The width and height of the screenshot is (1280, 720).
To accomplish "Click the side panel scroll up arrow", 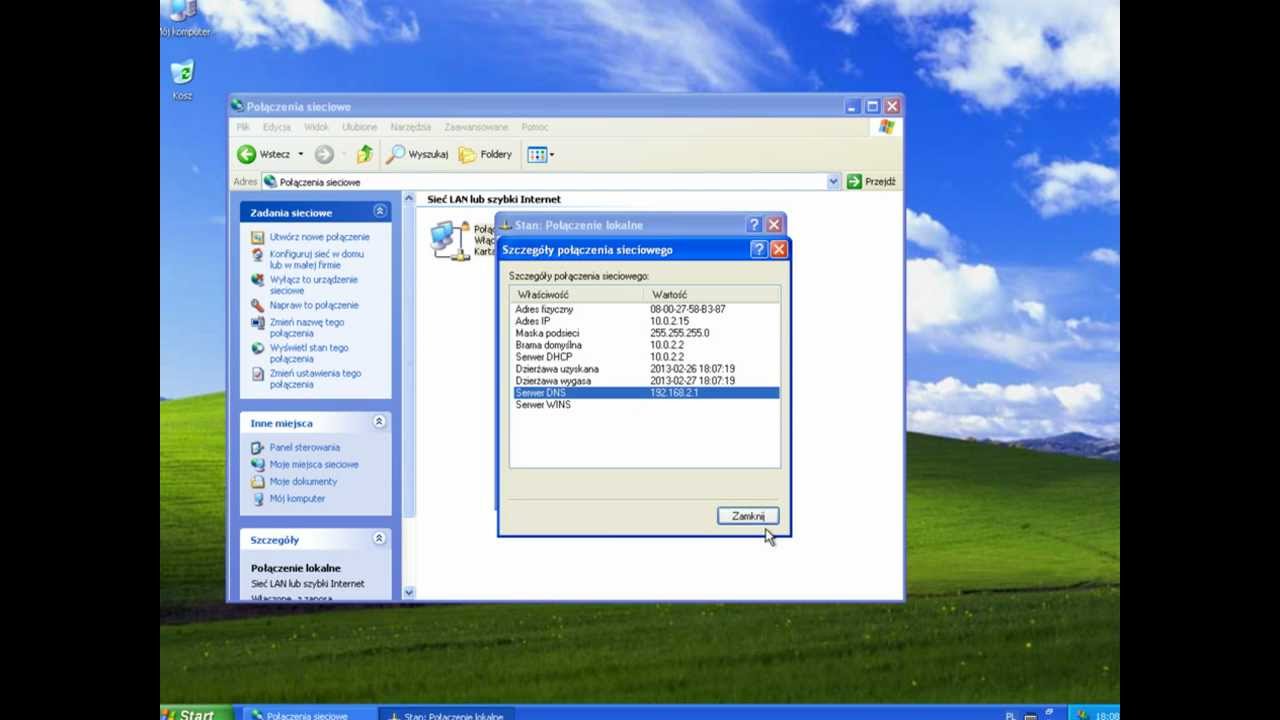I will [408, 198].
